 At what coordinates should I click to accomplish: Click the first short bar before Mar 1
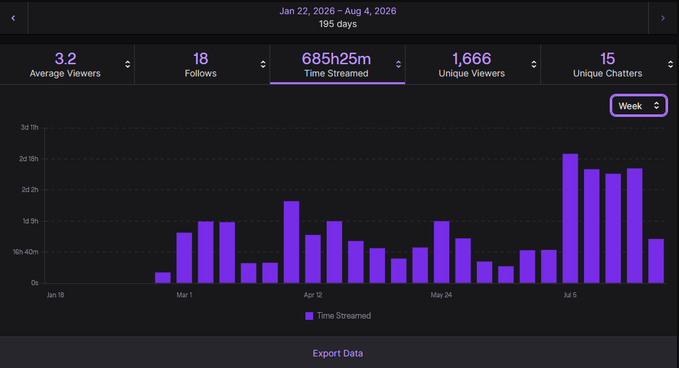tap(162, 278)
